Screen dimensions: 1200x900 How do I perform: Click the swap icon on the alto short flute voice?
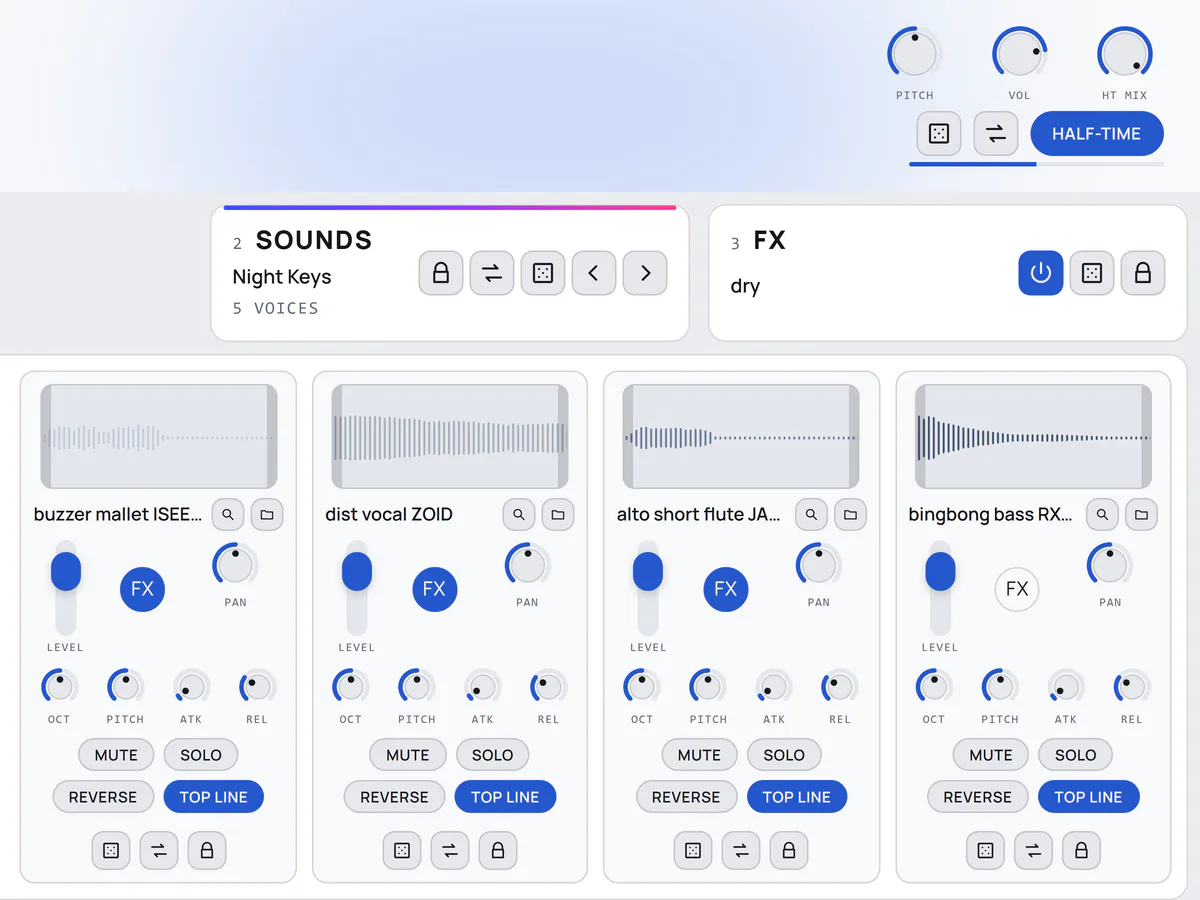click(x=741, y=851)
